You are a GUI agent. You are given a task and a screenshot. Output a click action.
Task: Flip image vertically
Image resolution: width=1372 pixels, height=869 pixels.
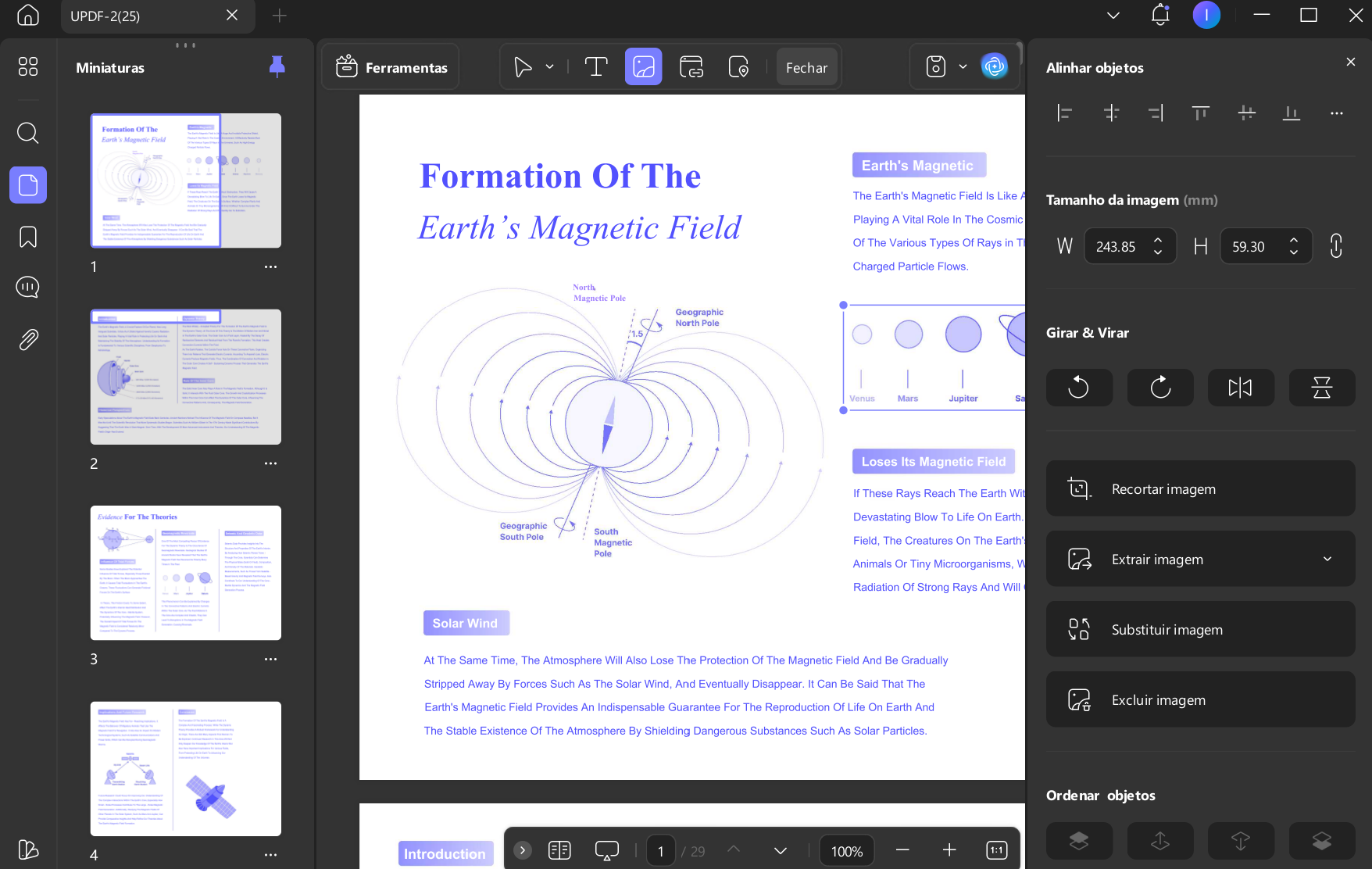tap(1322, 388)
